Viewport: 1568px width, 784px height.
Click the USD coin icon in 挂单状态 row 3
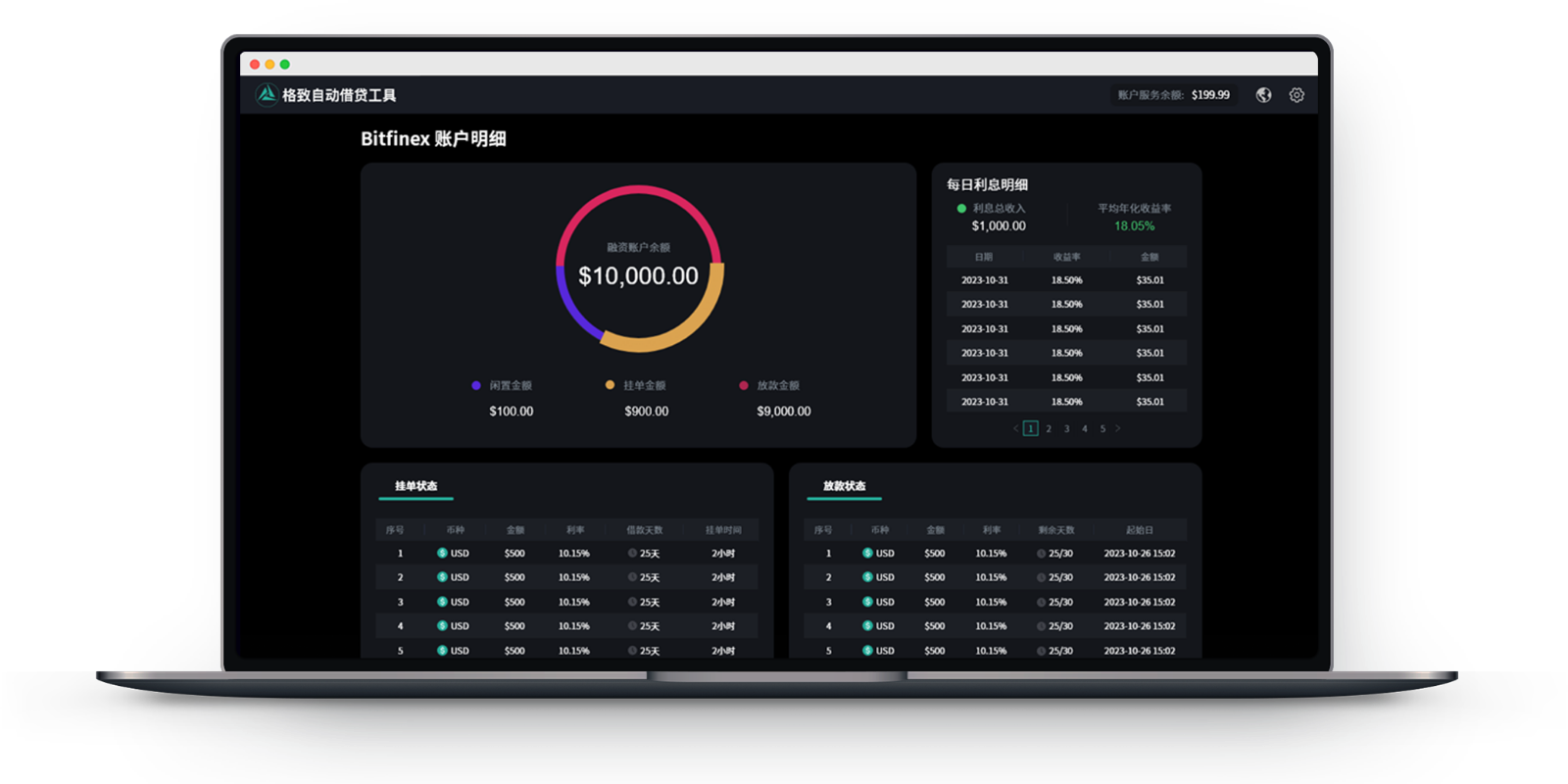click(442, 602)
